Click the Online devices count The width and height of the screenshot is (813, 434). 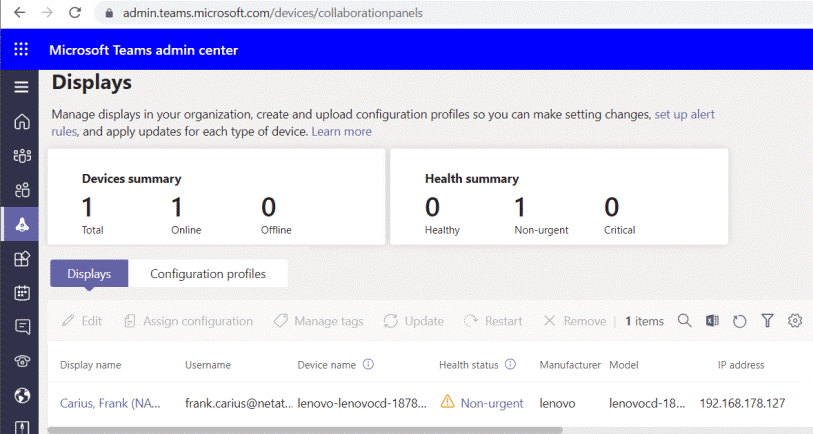[x=177, y=207]
